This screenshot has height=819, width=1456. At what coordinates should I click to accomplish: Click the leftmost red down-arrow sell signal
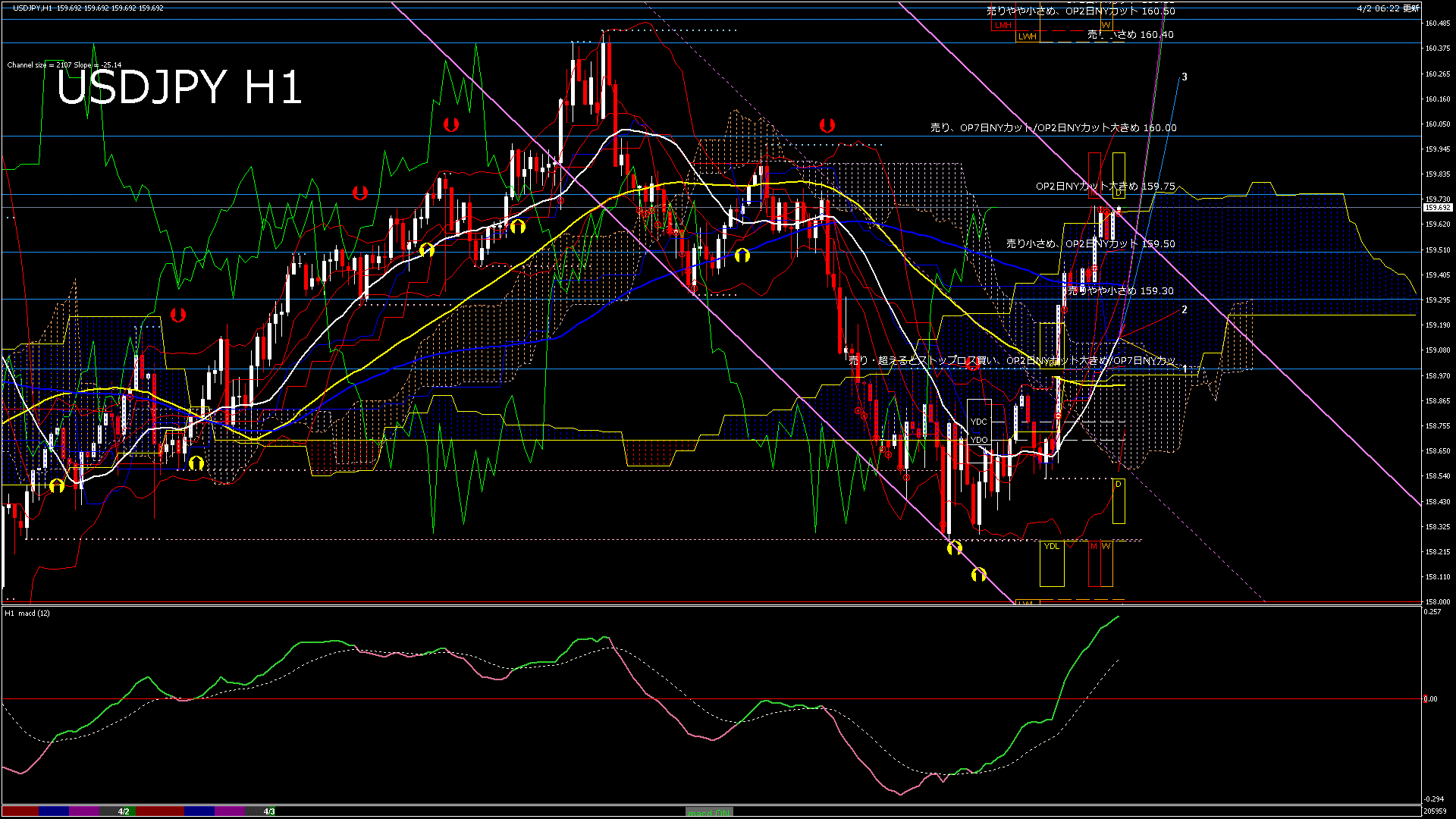pos(178,315)
